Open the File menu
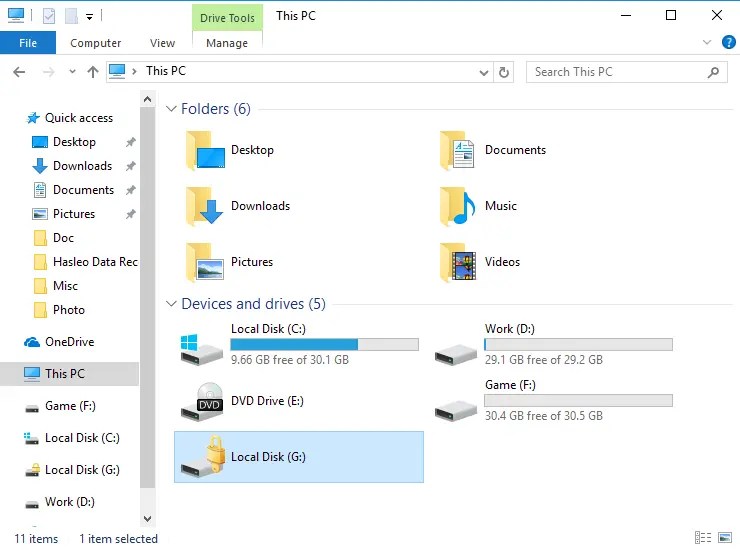 coord(28,43)
